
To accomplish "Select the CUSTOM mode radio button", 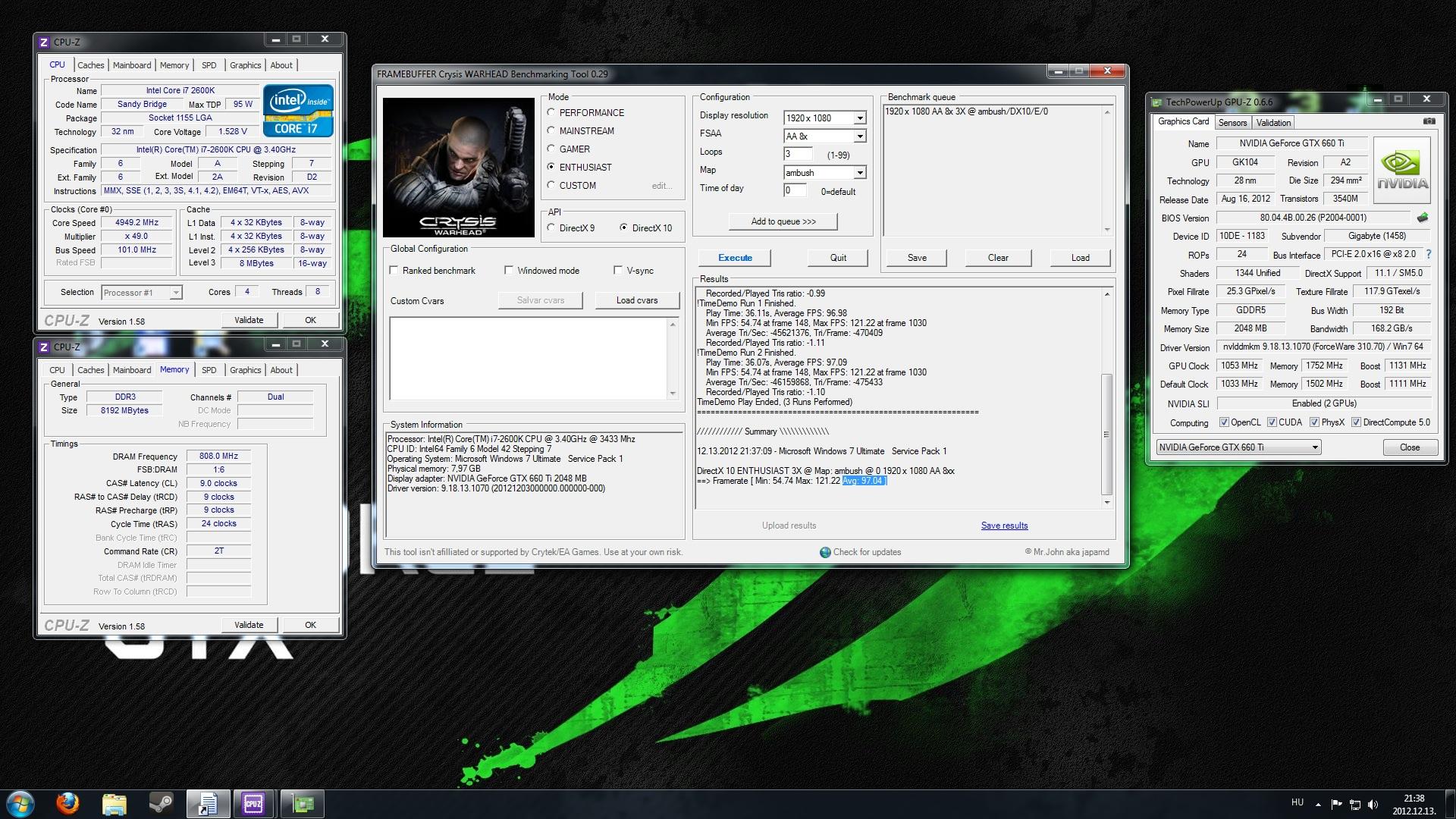I will tap(551, 185).
